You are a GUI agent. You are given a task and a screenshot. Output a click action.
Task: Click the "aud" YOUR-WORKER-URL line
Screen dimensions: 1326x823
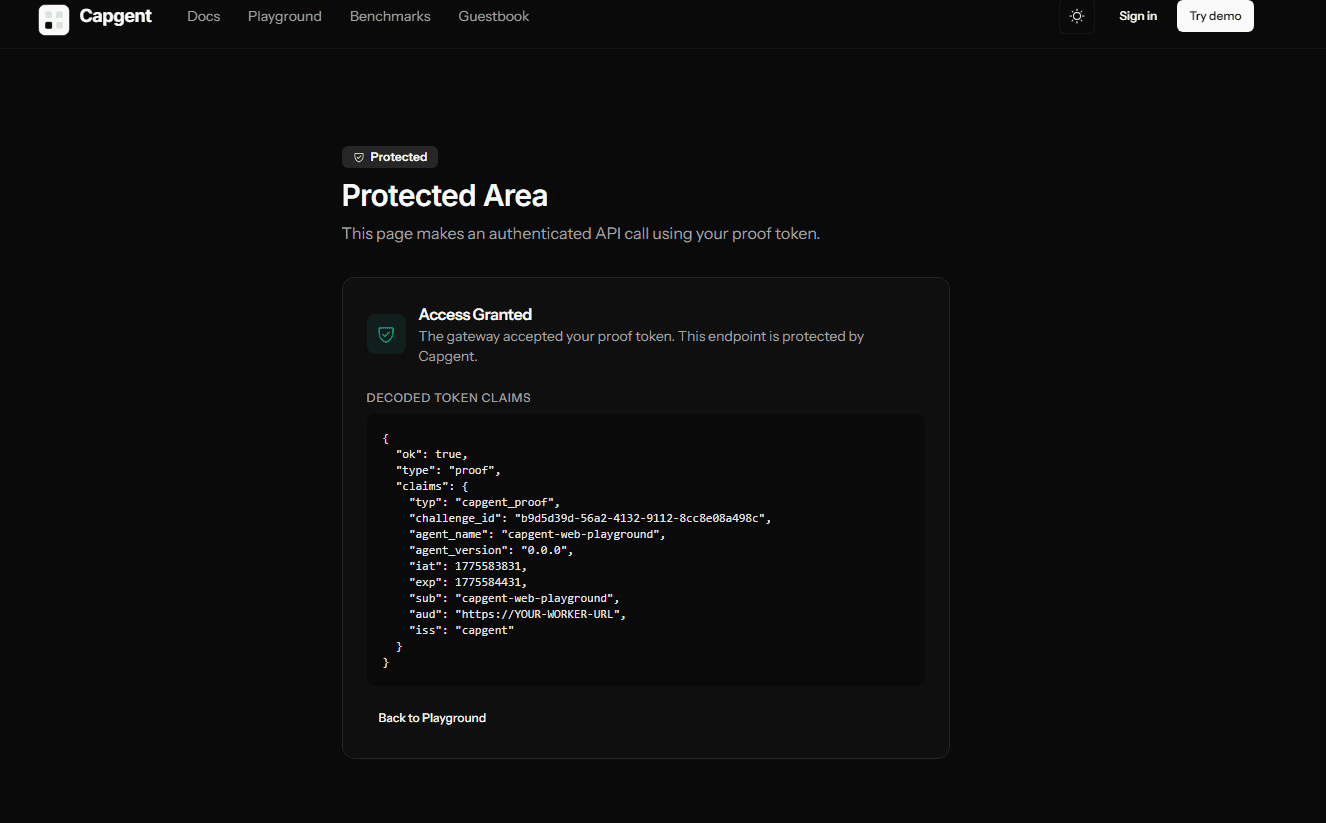point(517,614)
